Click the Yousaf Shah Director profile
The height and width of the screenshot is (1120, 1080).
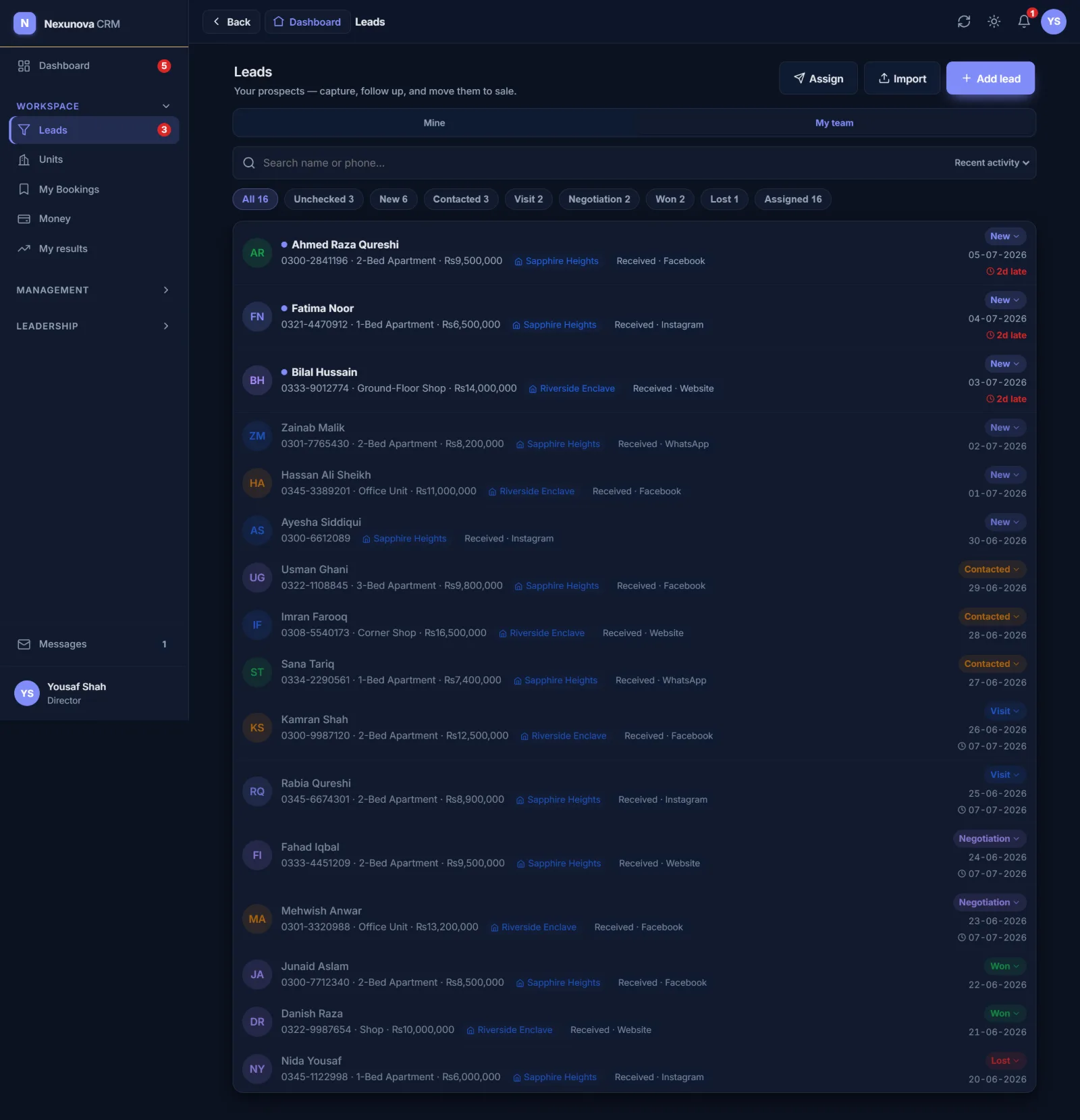click(x=94, y=693)
